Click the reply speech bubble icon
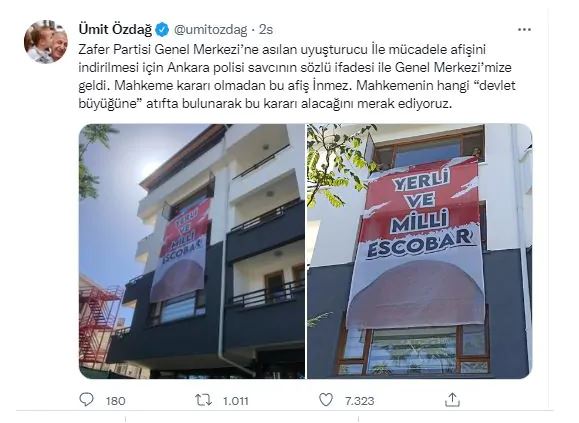This screenshot has height=423, width=579. point(86,400)
